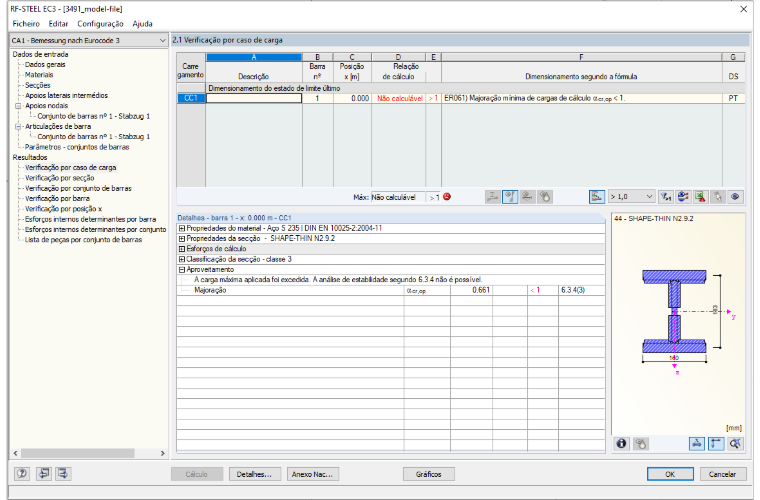
Task: Click column A header in results table
Action: coord(254,57)
